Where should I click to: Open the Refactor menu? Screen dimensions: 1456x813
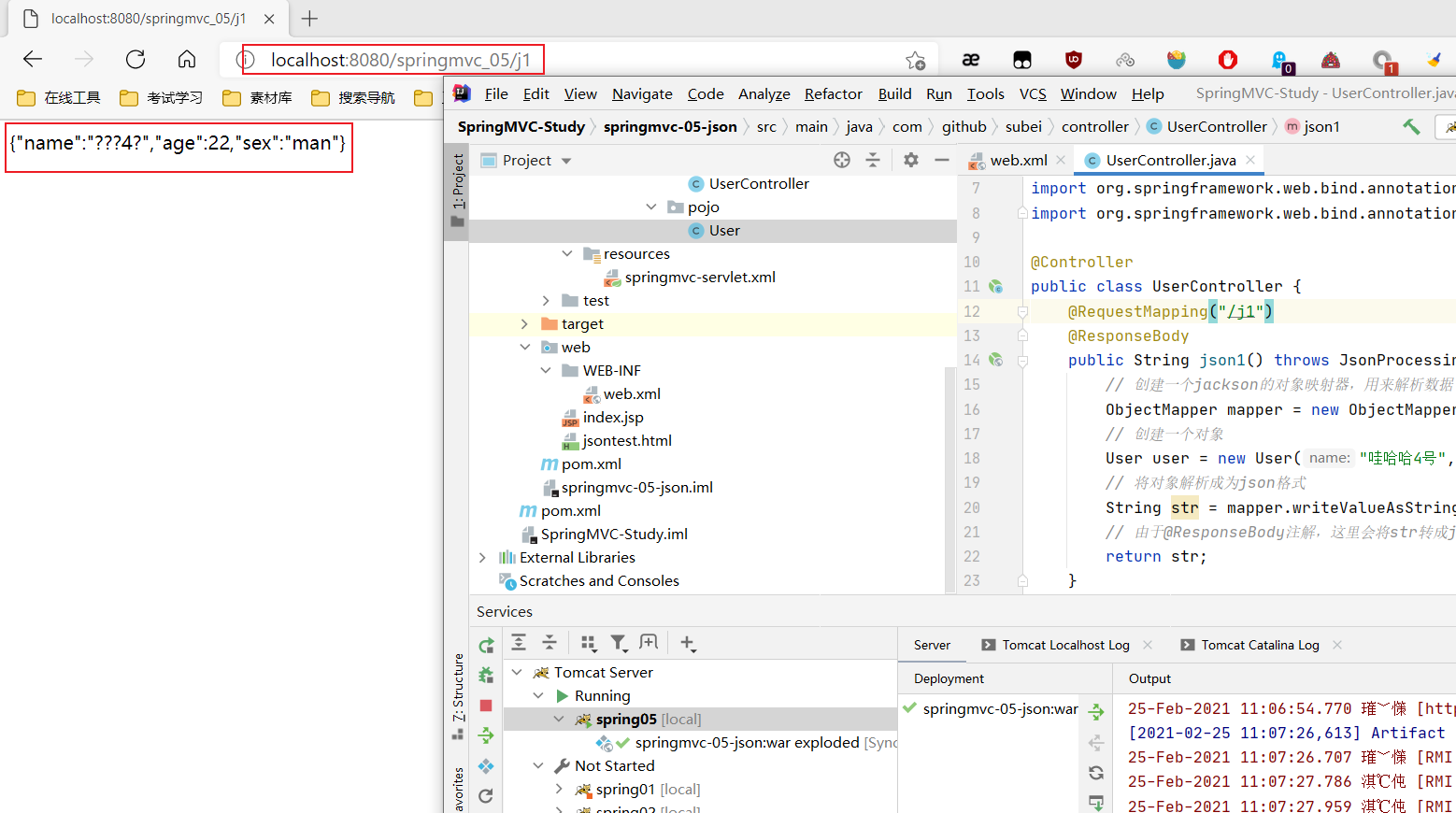tap(833, 93)
